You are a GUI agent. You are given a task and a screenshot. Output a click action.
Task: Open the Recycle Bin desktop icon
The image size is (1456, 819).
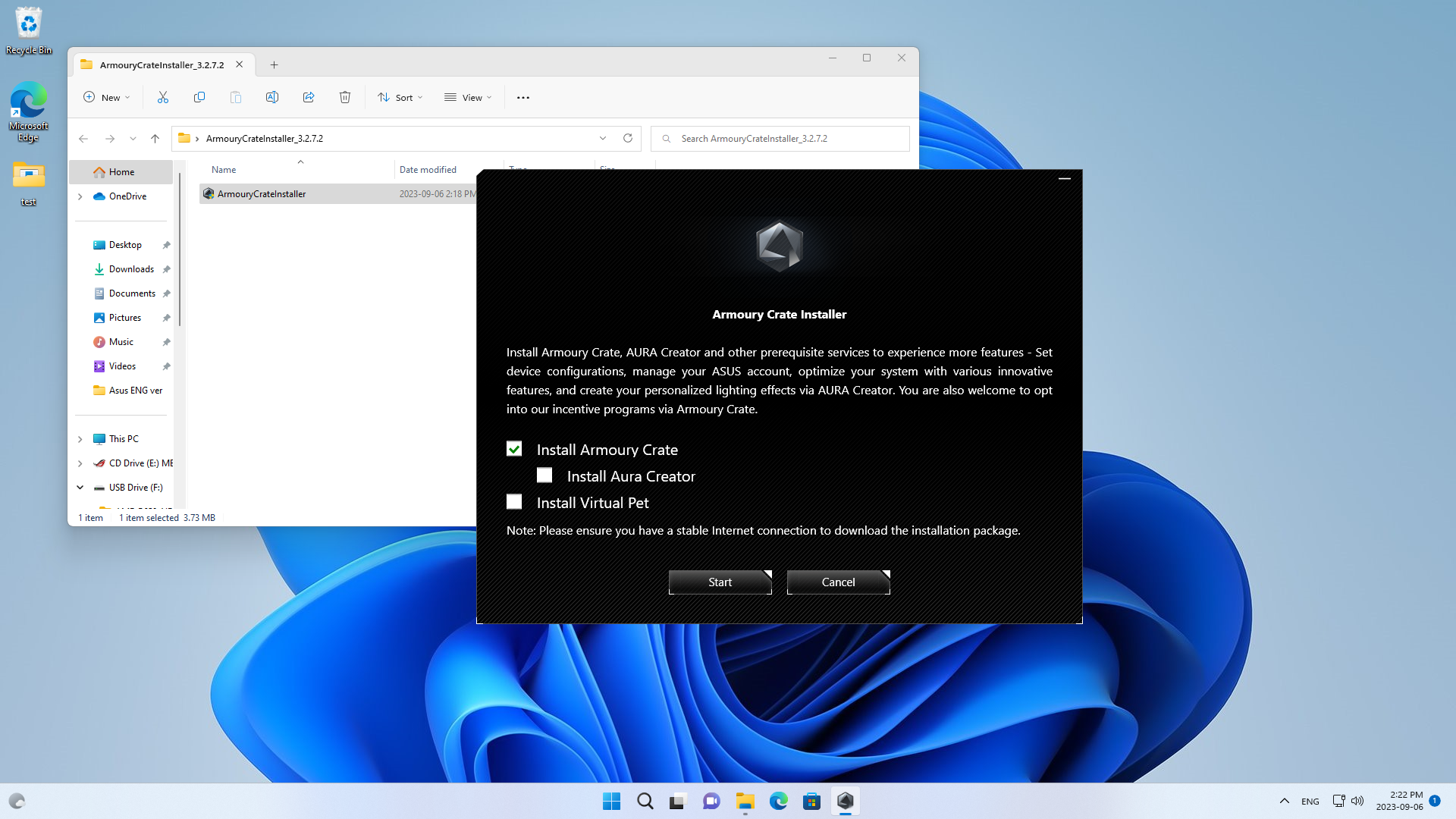coord(29,30)
